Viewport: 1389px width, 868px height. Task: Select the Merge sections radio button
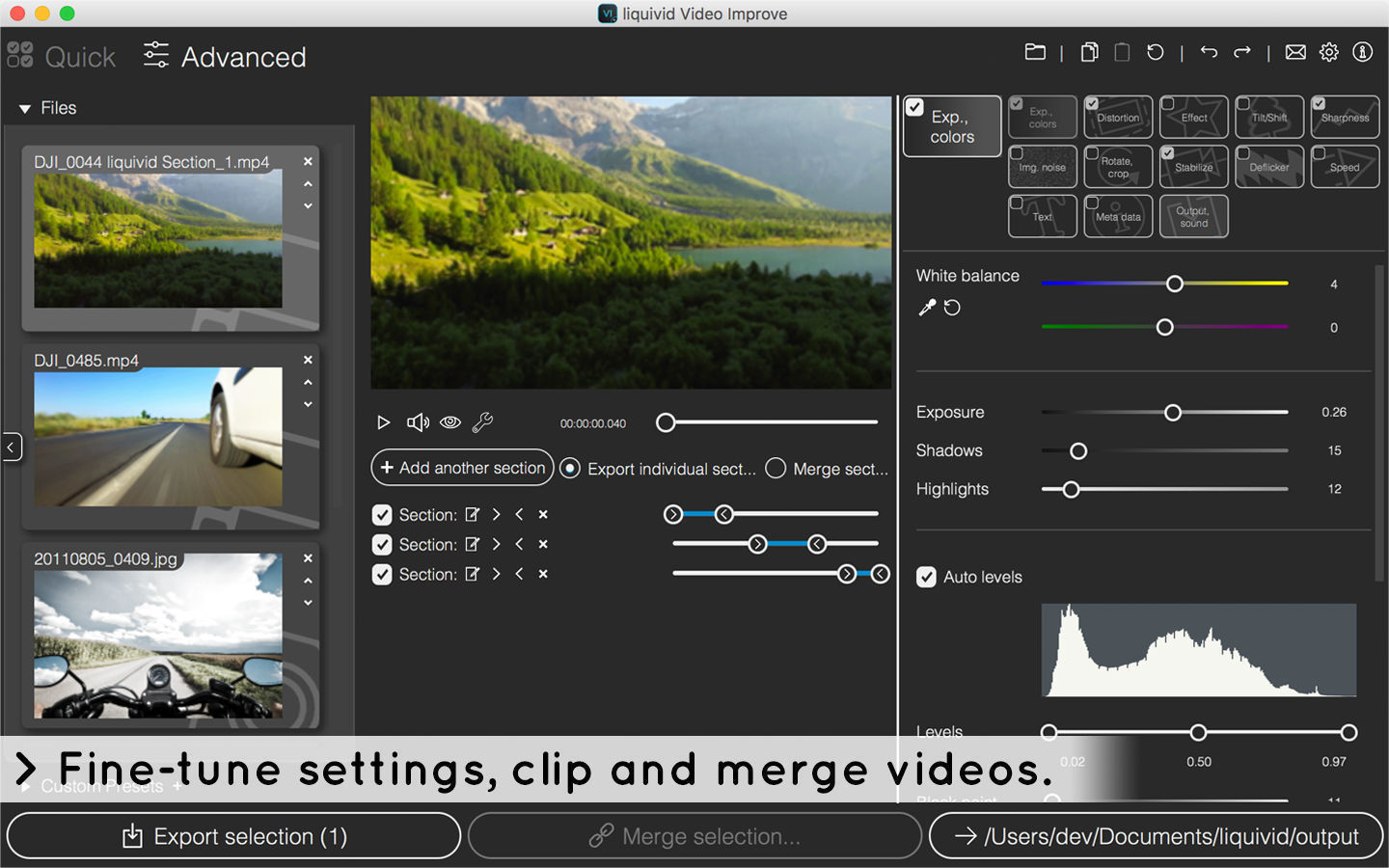(x=776, y=468)
